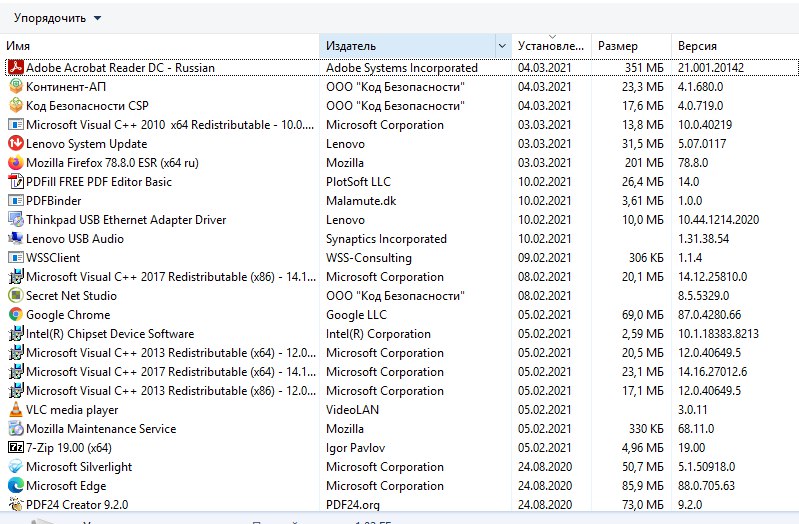Image resolution: width=799 pixels, height=524 pixels.
Task: Select the Континент-АП name text
Action: click(x=66, y=87)
